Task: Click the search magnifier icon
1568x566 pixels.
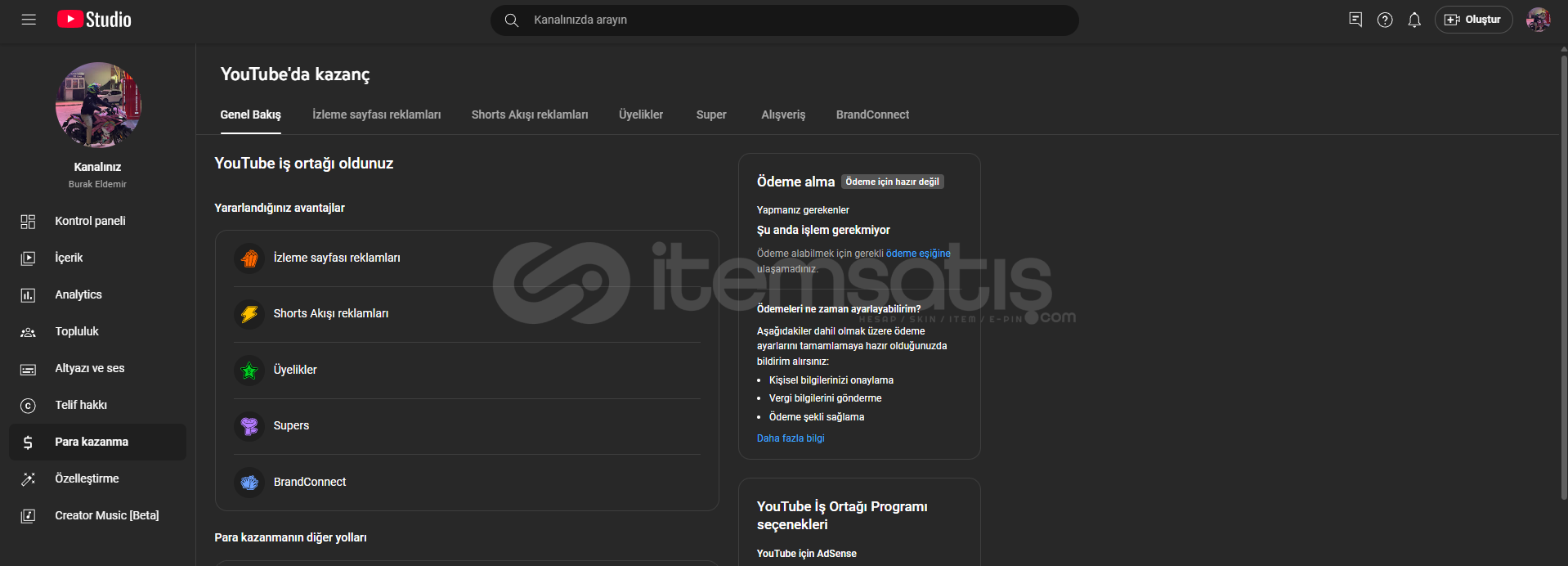Action: click(x=512, y=20)
